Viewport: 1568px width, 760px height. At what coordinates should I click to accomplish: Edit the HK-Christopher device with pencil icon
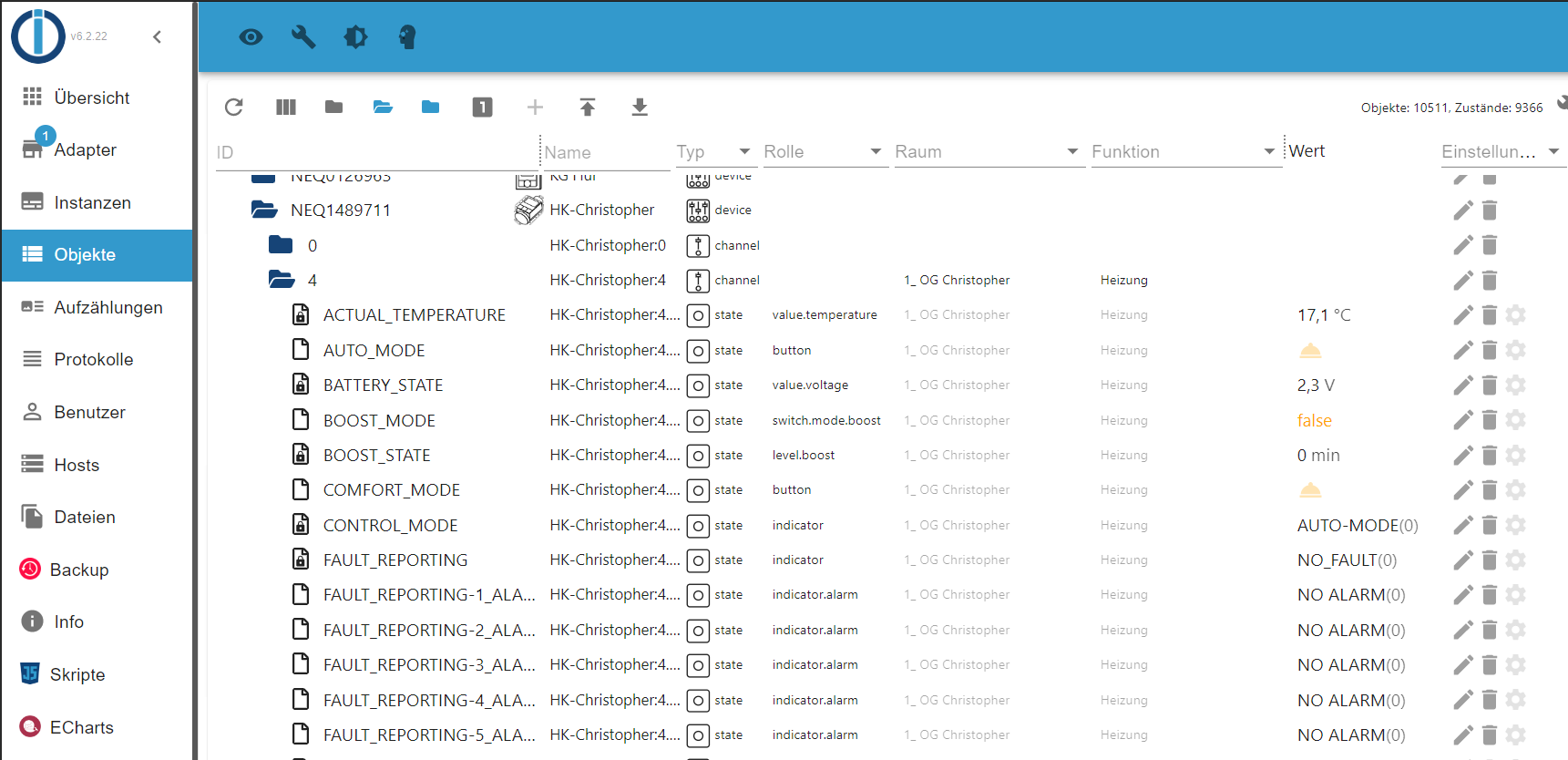coord(1463,211)
